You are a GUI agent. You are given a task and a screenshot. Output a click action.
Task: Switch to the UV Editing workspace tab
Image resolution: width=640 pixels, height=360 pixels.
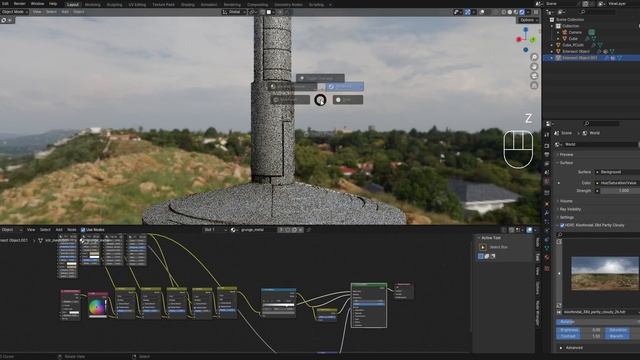[137, 4]
